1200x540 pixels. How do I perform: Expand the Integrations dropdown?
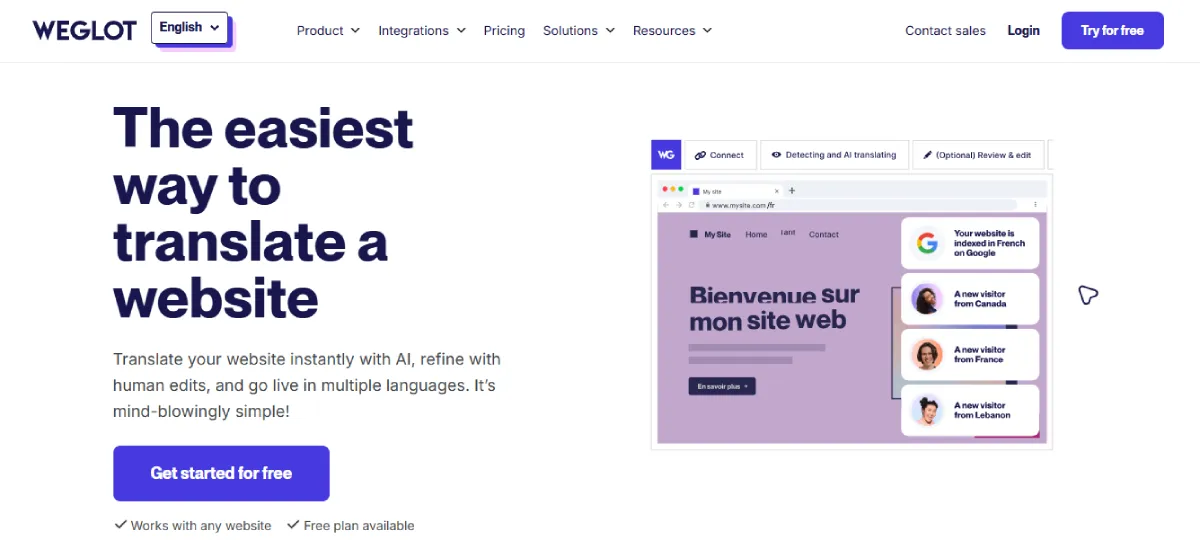tap(422, 31)
